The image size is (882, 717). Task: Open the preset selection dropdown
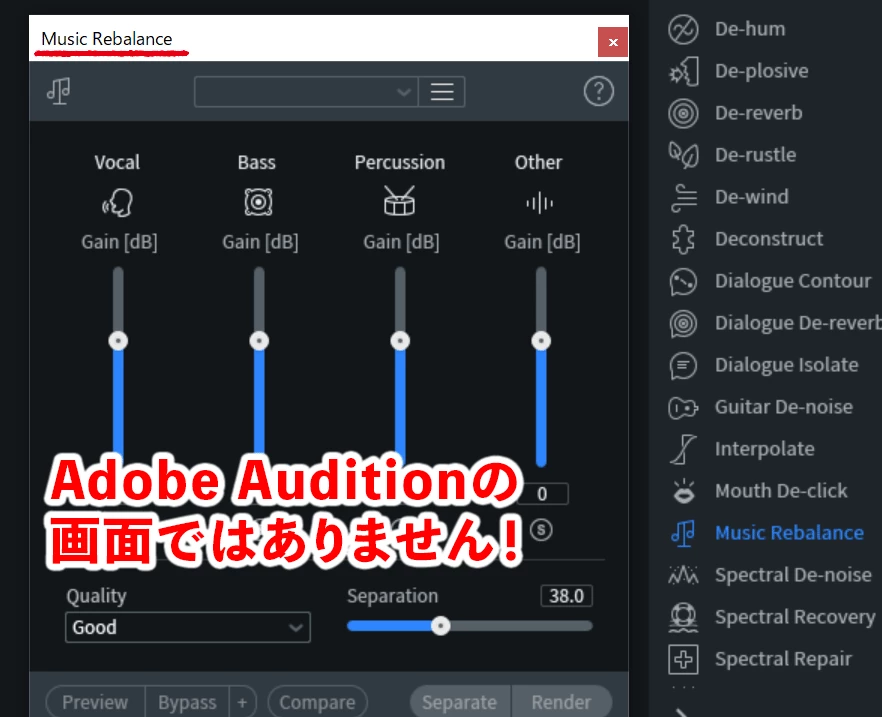(x=306, y=92)
